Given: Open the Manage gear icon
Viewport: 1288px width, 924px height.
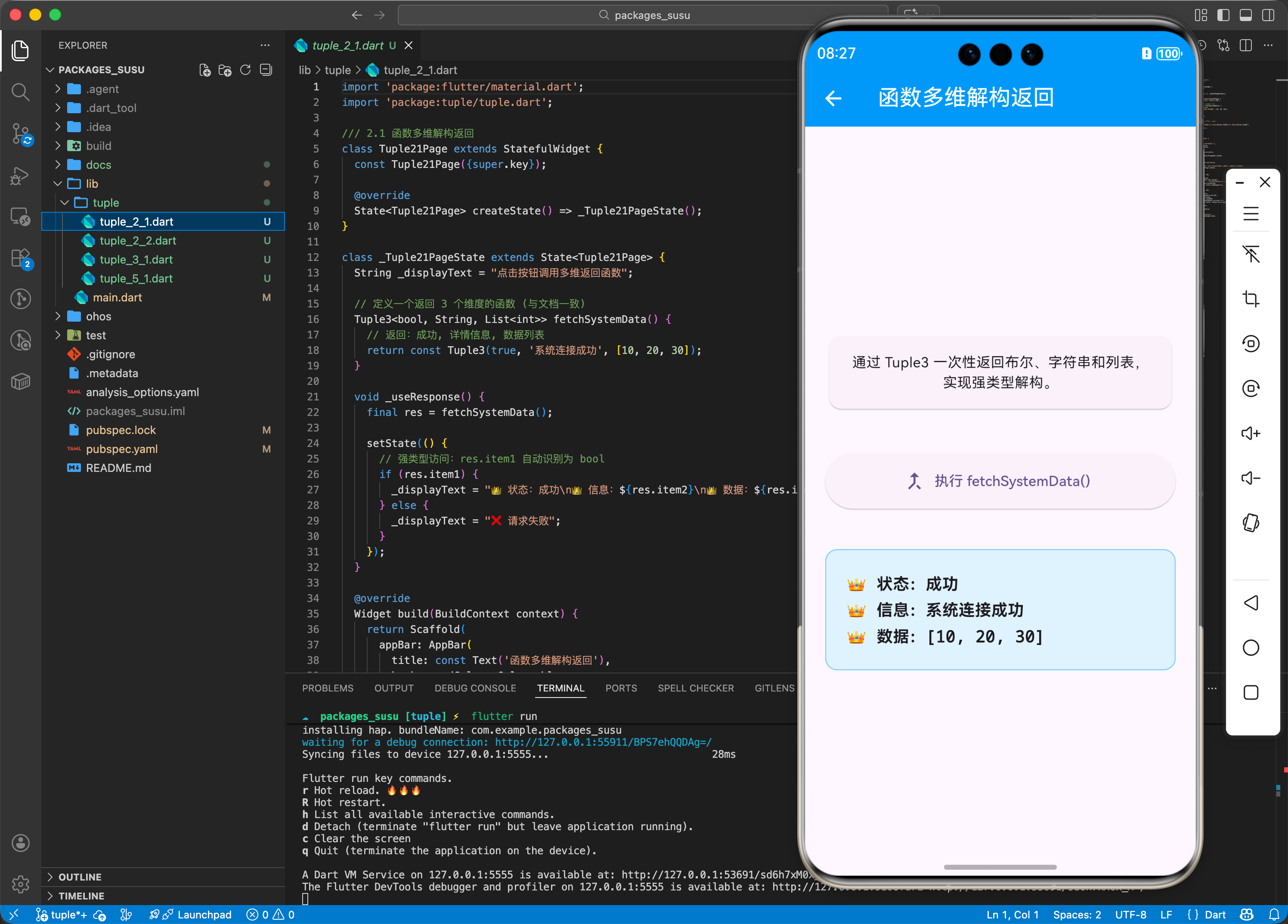Looking at the screenshot, I should pyautogui.click(x=20, y=884).
